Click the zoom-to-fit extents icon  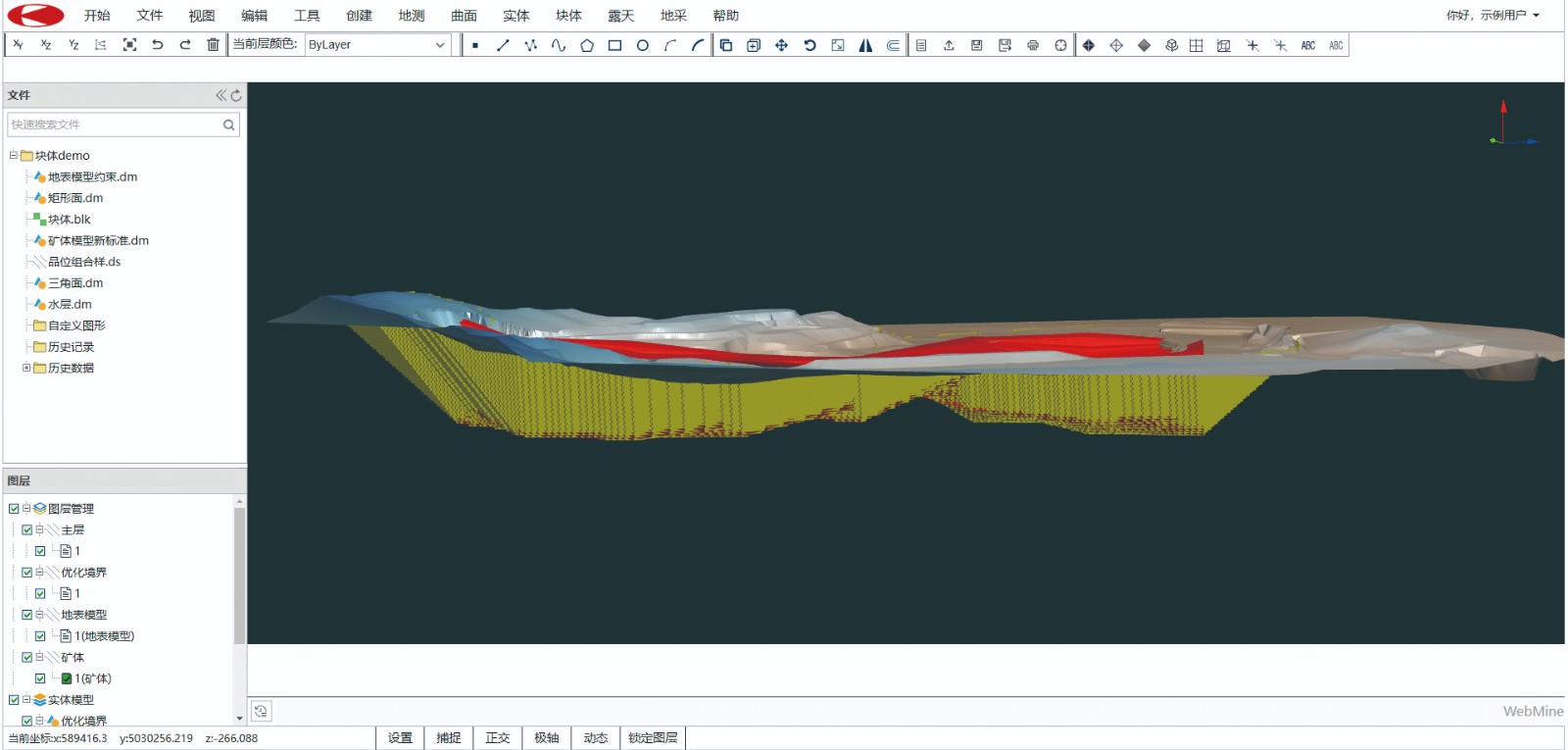pyautogui.click(x=129, y=45)
